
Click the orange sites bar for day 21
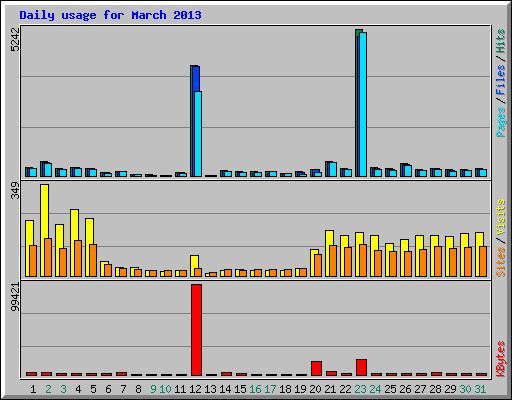click(333, 261)
